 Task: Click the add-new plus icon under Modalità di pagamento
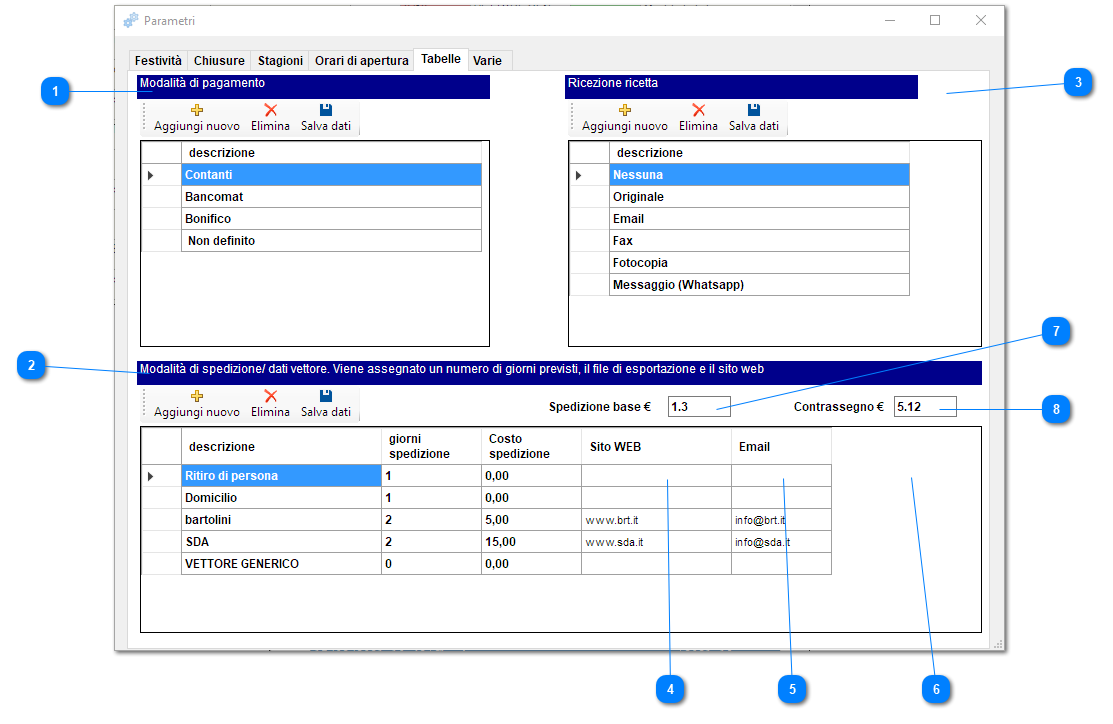pos(197,110)
